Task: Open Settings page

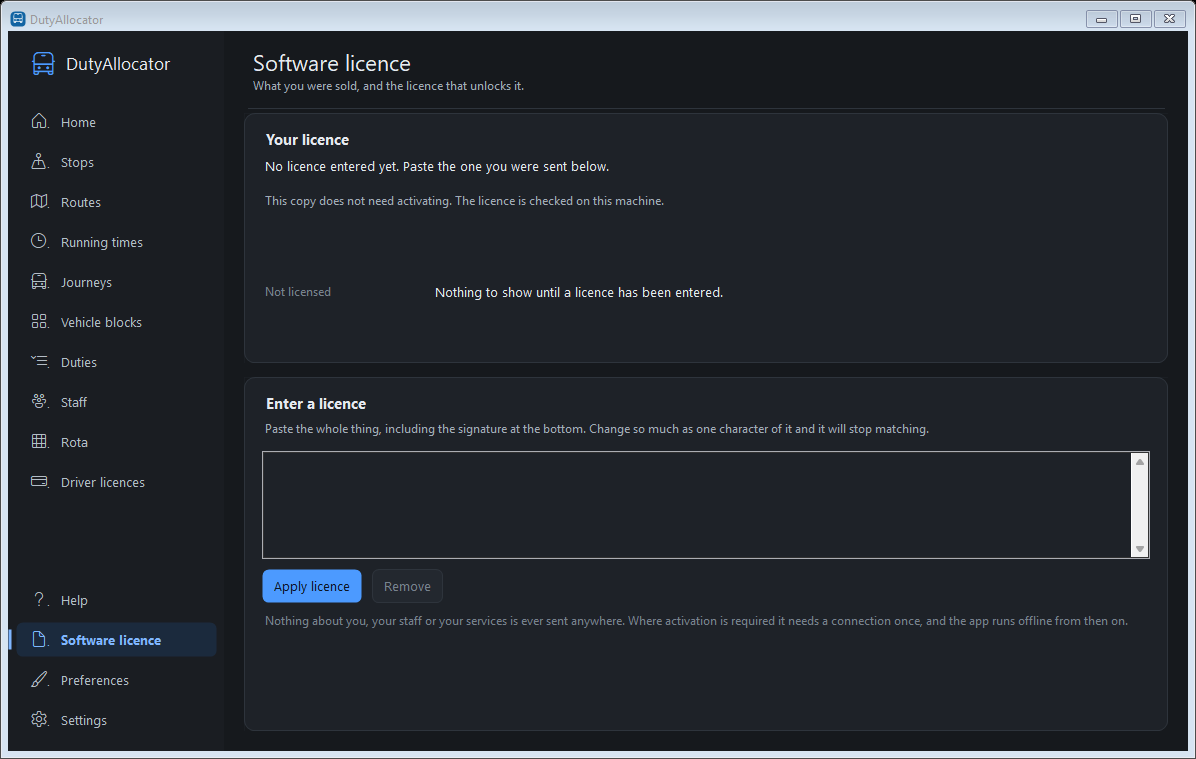Action: [x=117, y=720]
